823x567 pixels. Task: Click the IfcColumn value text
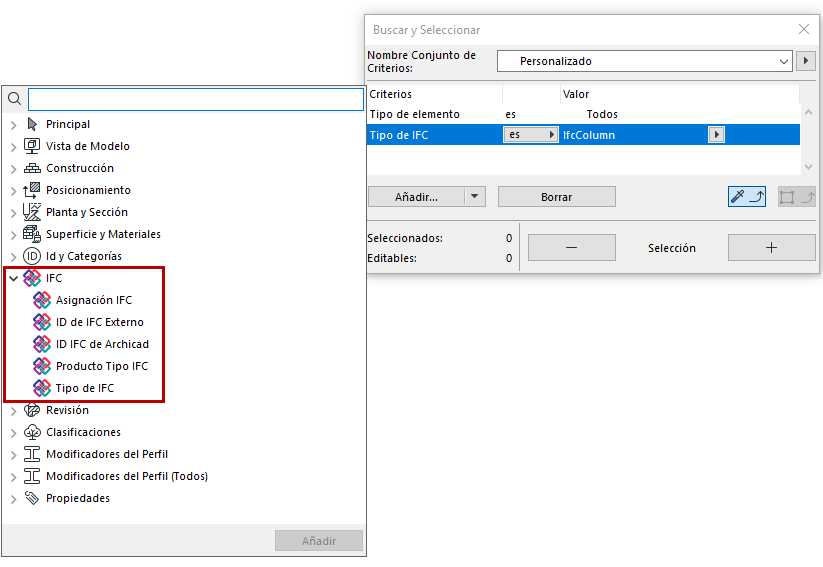point(589,135)
